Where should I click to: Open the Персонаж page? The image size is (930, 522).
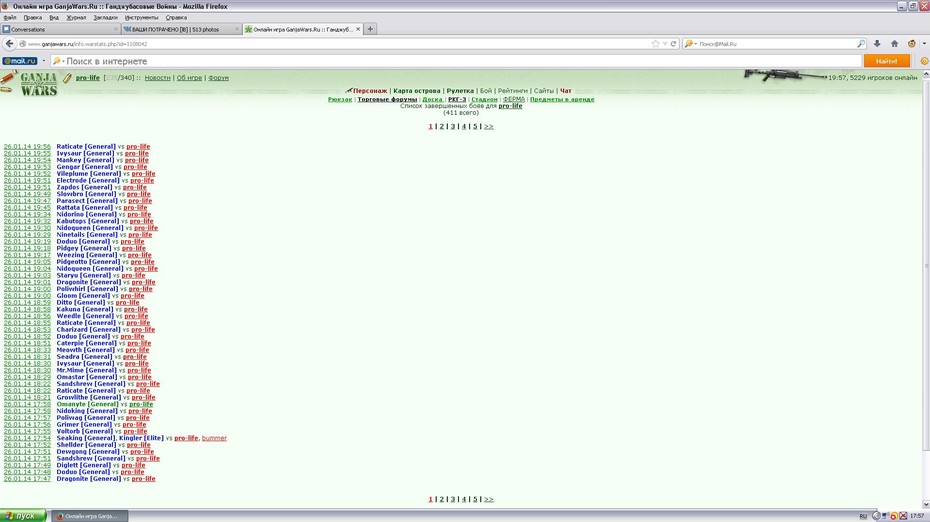click(x=370, y=91)
